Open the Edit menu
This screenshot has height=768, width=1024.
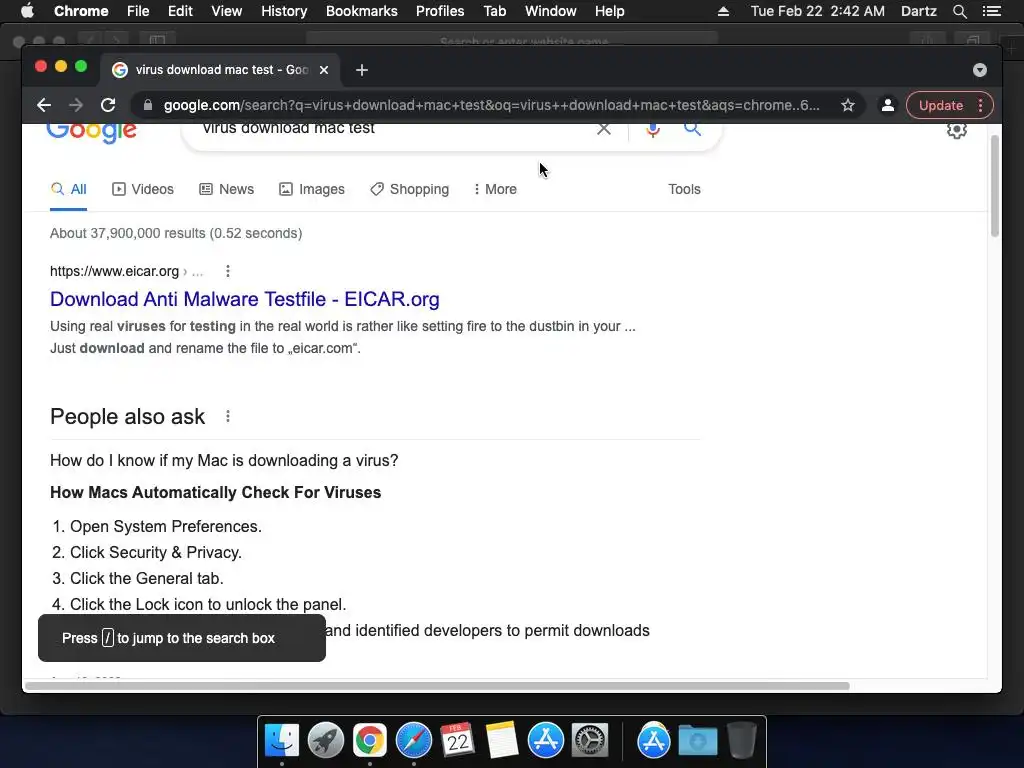pos(180,11)
